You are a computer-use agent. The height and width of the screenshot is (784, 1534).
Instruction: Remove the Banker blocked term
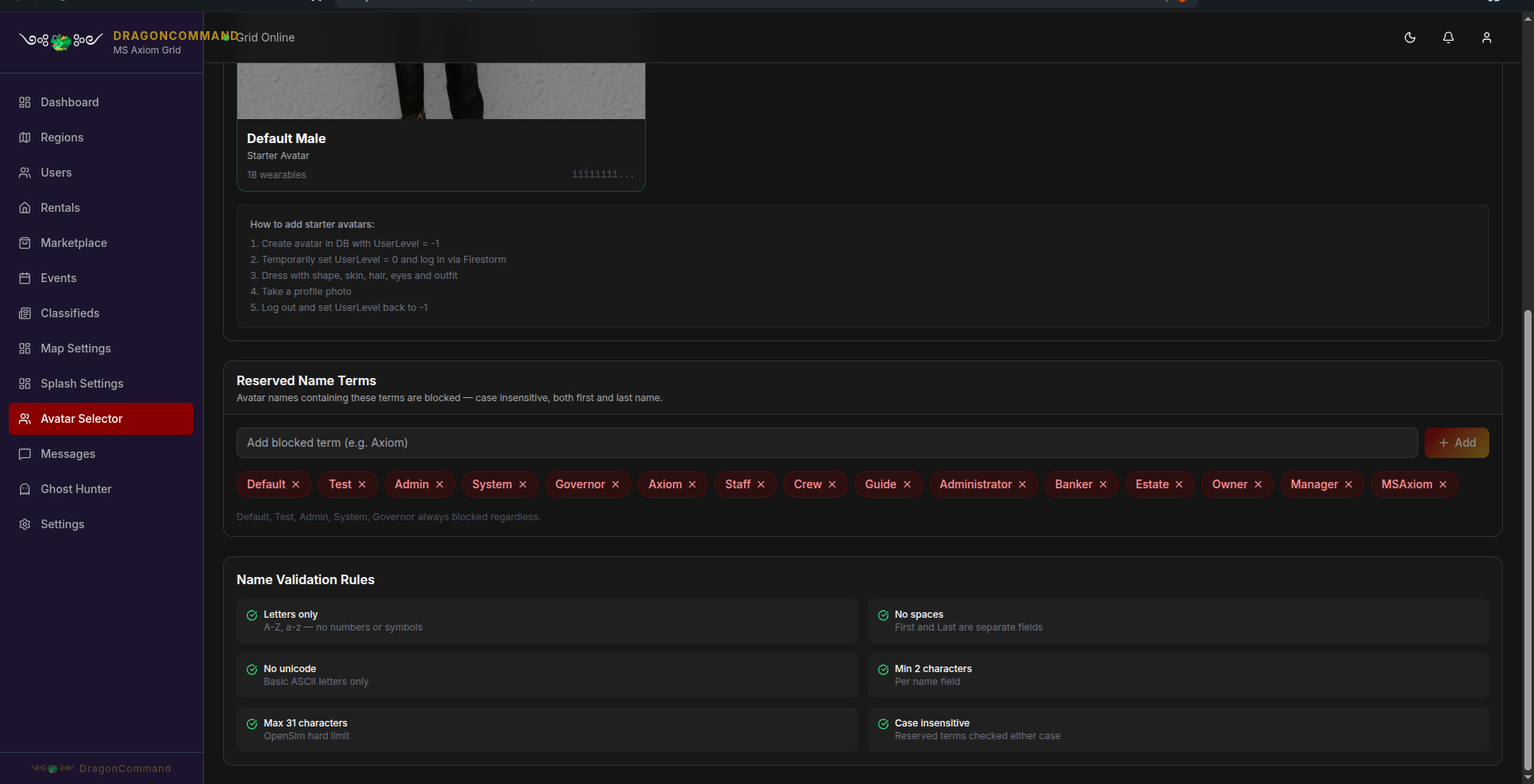(x=1103, y=484)
